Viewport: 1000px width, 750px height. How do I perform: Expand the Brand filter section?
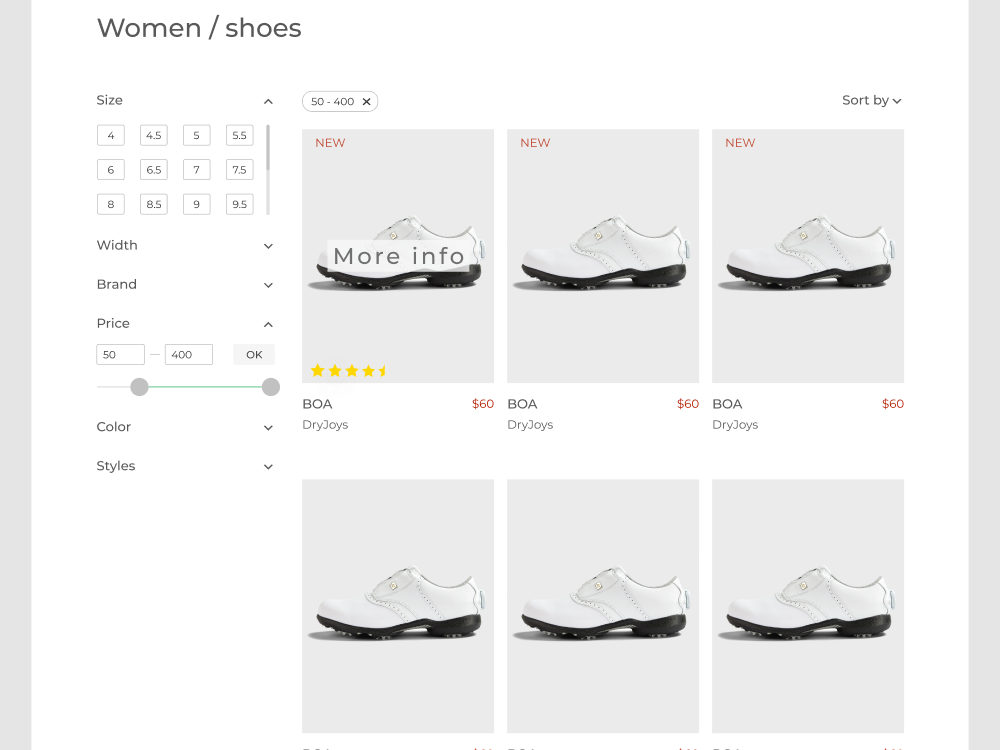268,285
